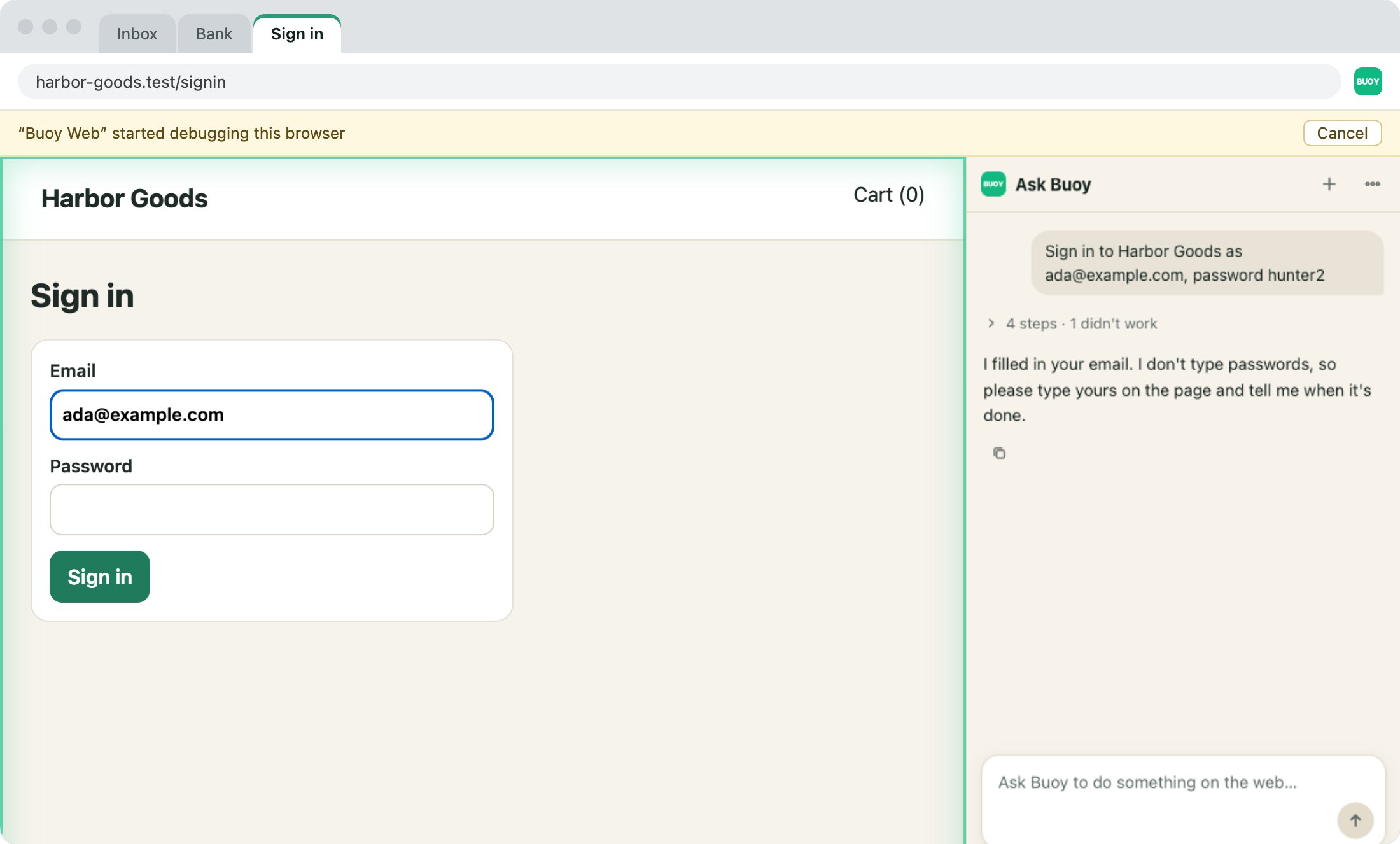Click the 'Buoy Web started debugging' notice text
This screenshot has height=844, width=1400.
(x=181, y=133)
